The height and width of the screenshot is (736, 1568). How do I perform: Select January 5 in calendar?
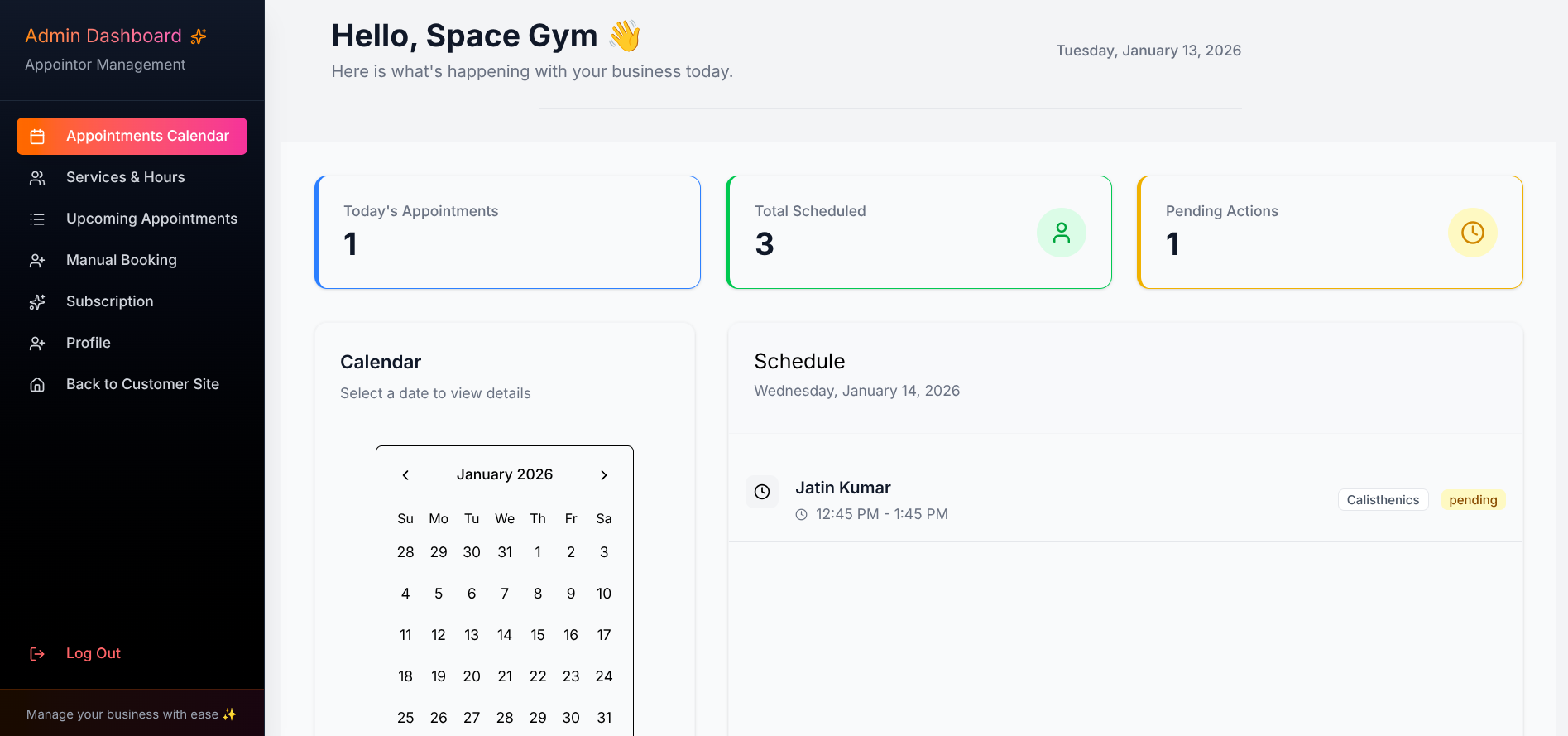click(x=439, y=594)
